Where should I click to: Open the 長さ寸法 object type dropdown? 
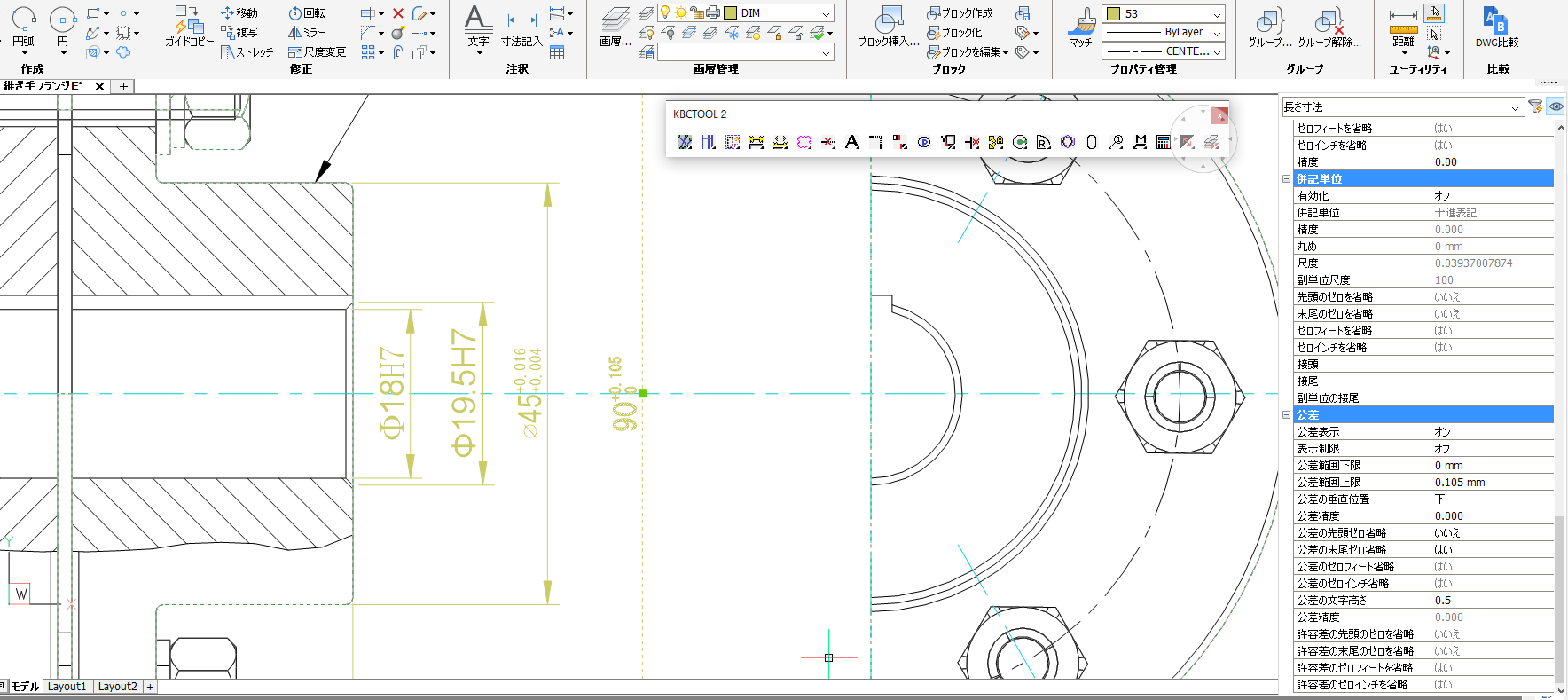pyautogui.click(x=1515, y=107)
